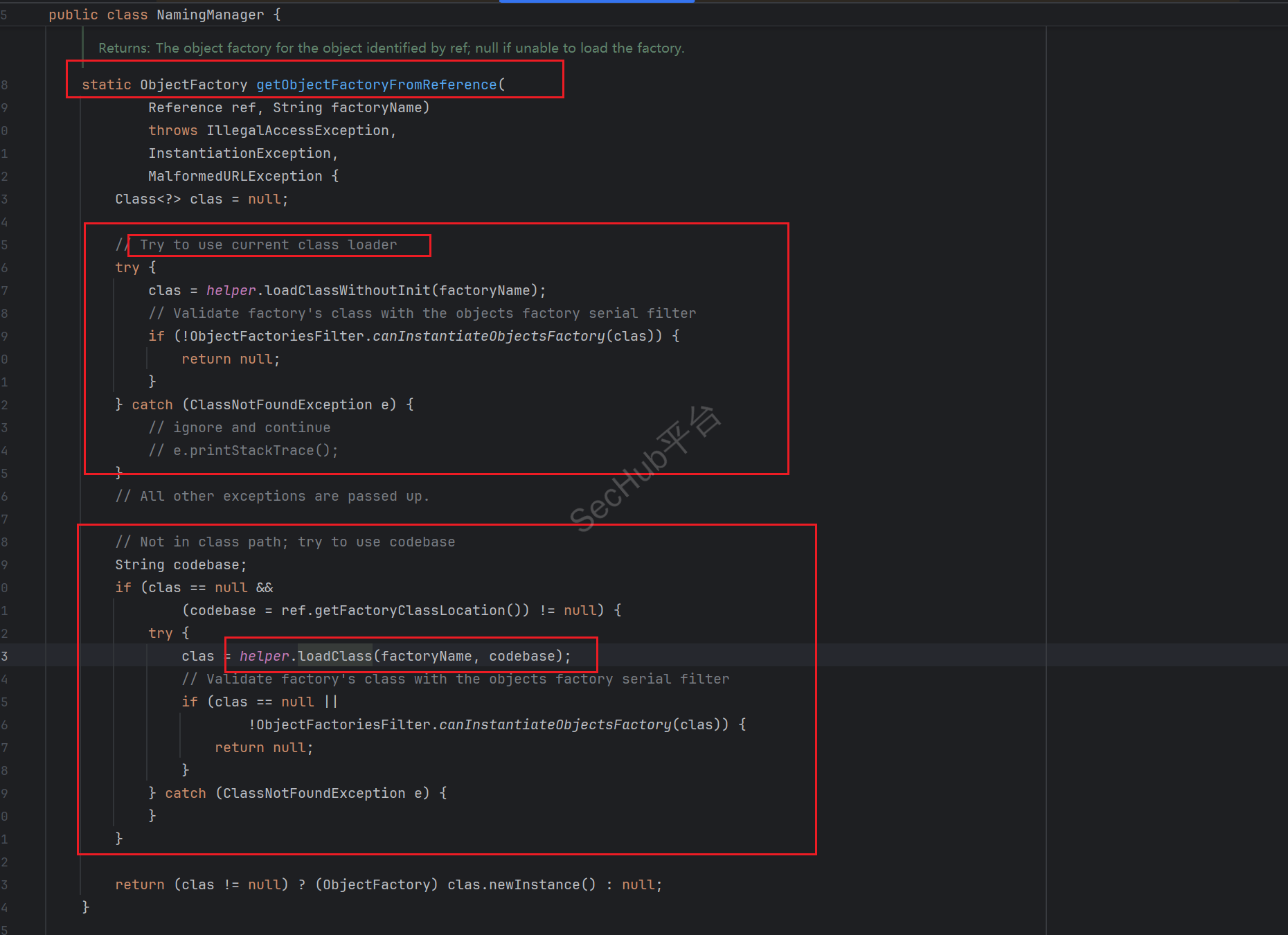Click the getFactoryClassLocation method call
The image size is (1288, 935).
(409, 610)
